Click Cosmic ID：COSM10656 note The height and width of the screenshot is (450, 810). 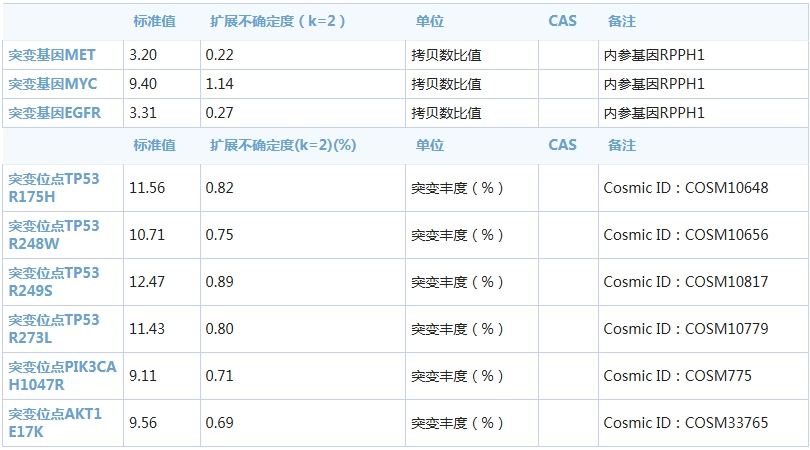pos(686,235)
